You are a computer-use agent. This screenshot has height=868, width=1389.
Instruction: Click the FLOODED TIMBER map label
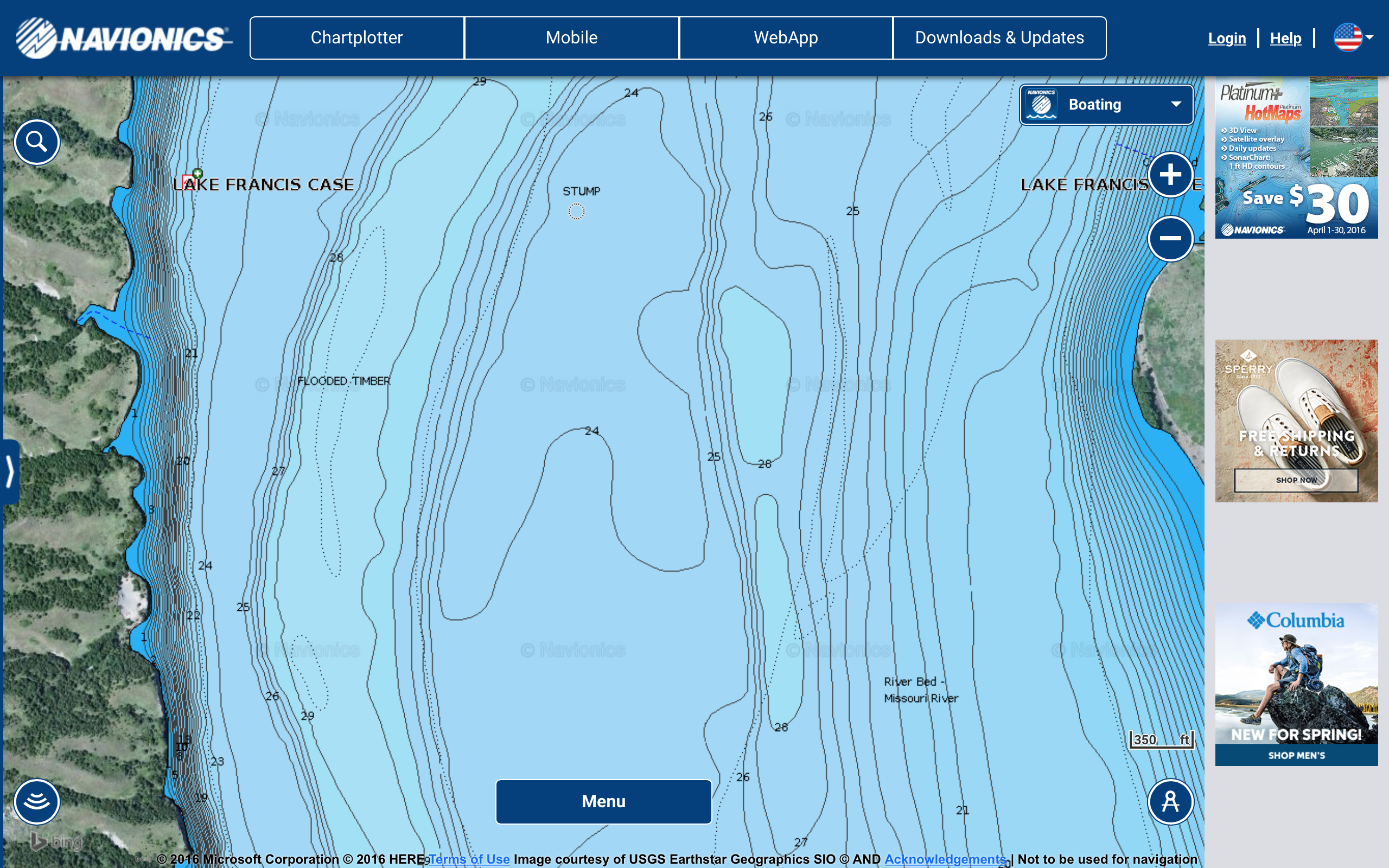[344, 381]
